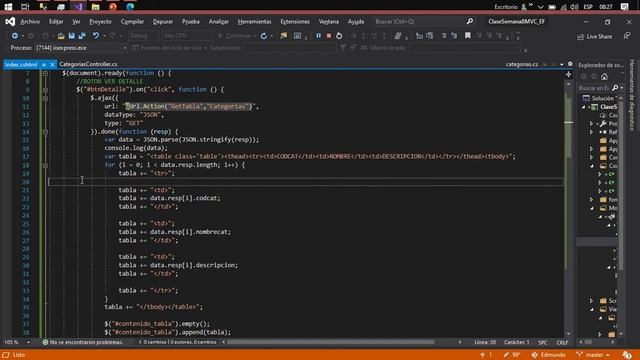Switch to the CategoriasController.cs tab
Viewport: 640px width, 360px height.
(x=88, y=64)
